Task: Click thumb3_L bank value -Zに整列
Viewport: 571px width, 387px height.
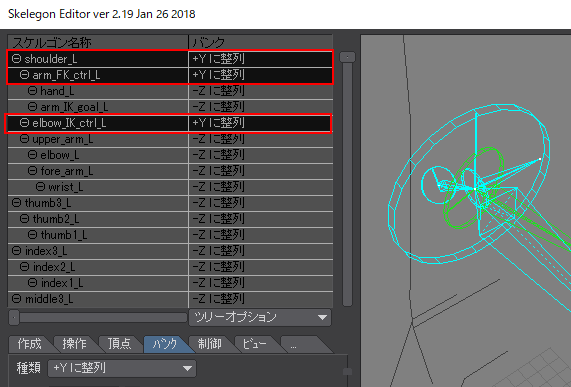Action: (218, 203)
